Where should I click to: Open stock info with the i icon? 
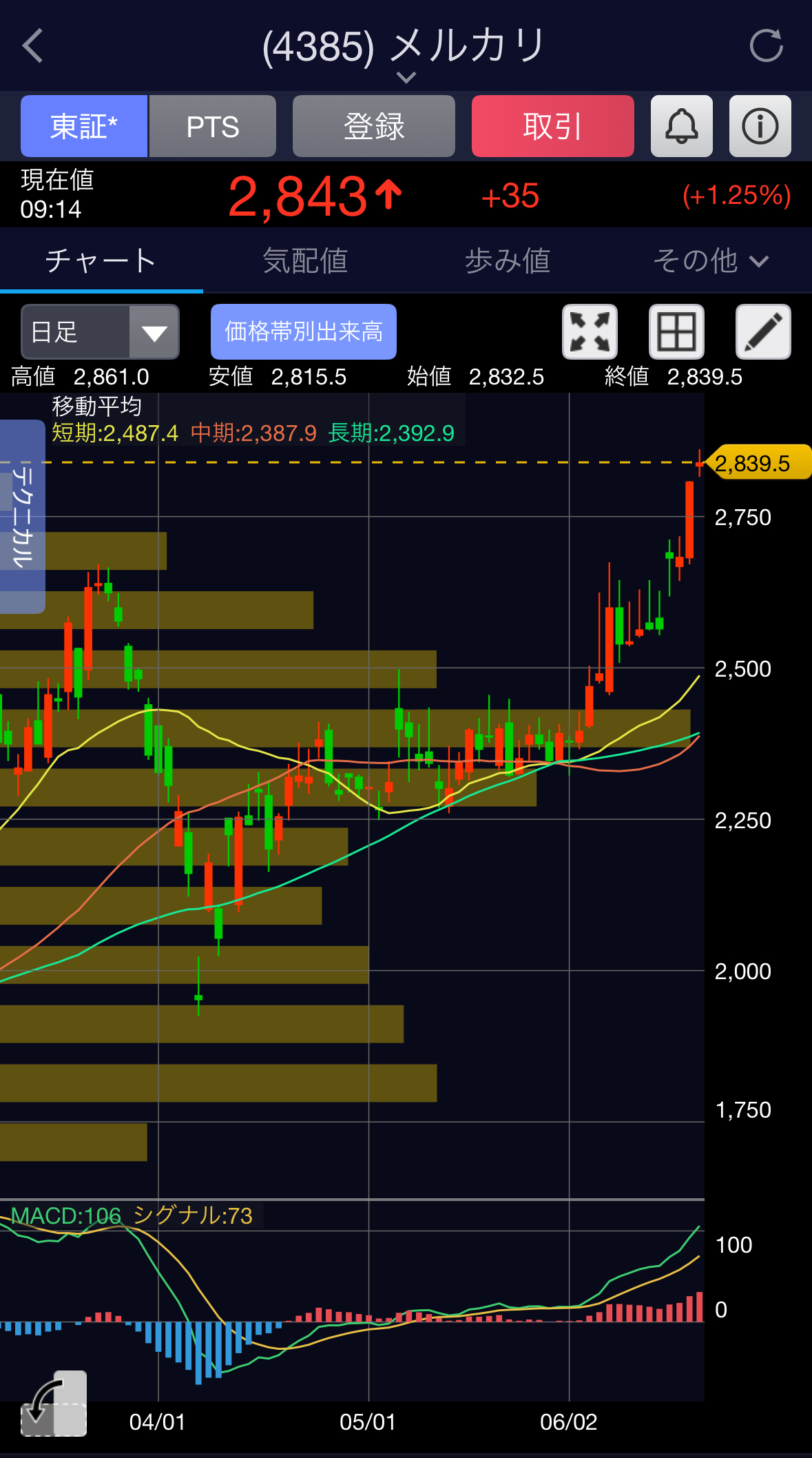760,126
